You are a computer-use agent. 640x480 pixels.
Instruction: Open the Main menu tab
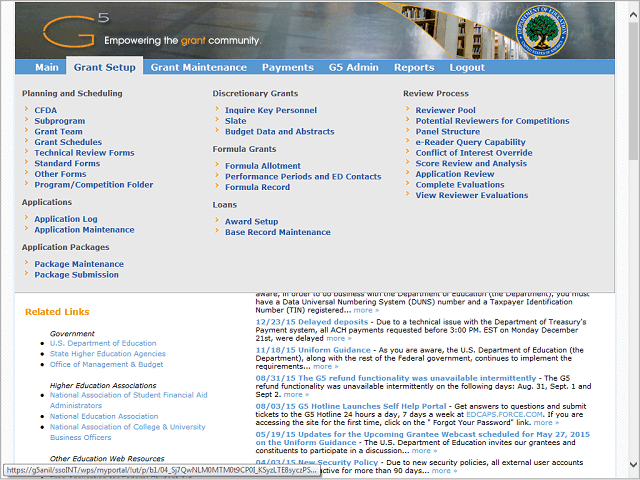[47, 67]
